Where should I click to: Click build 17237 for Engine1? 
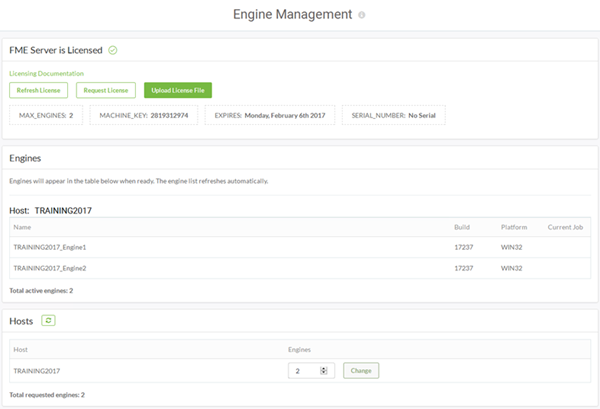(464, 247)
